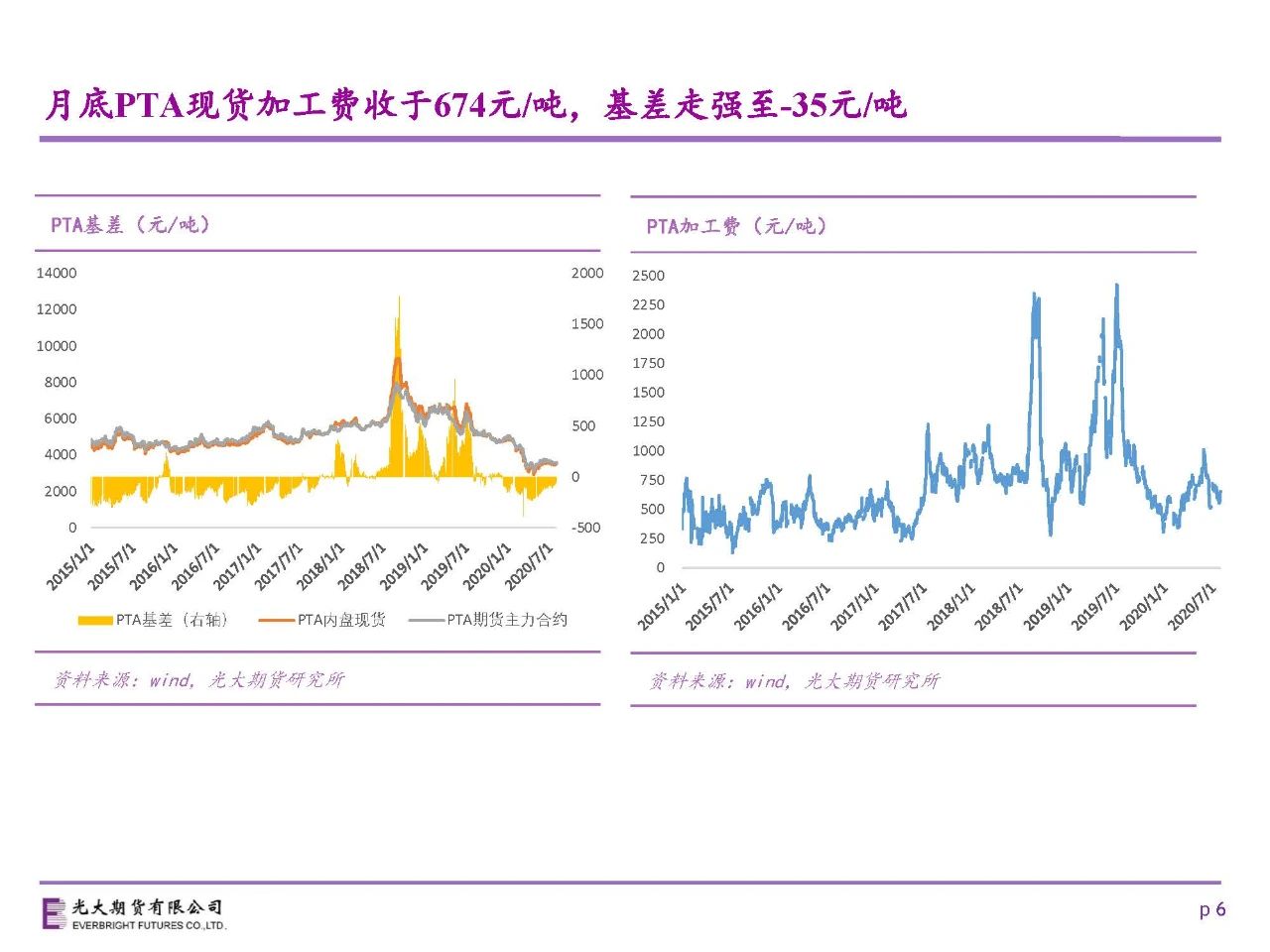Click the legend label "PTA基差（右轴）"

pyautogui.click(x=173, y=620)
